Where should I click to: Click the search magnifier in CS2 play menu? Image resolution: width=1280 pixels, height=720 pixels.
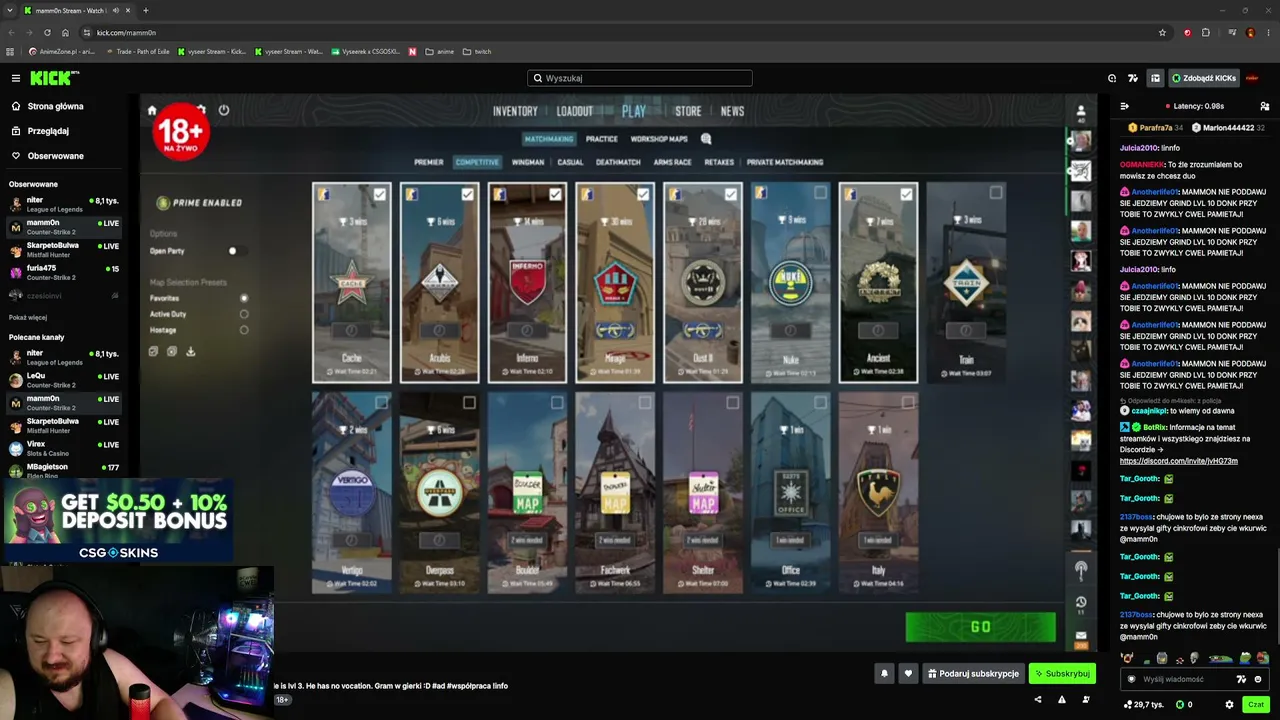coord(706,139)
